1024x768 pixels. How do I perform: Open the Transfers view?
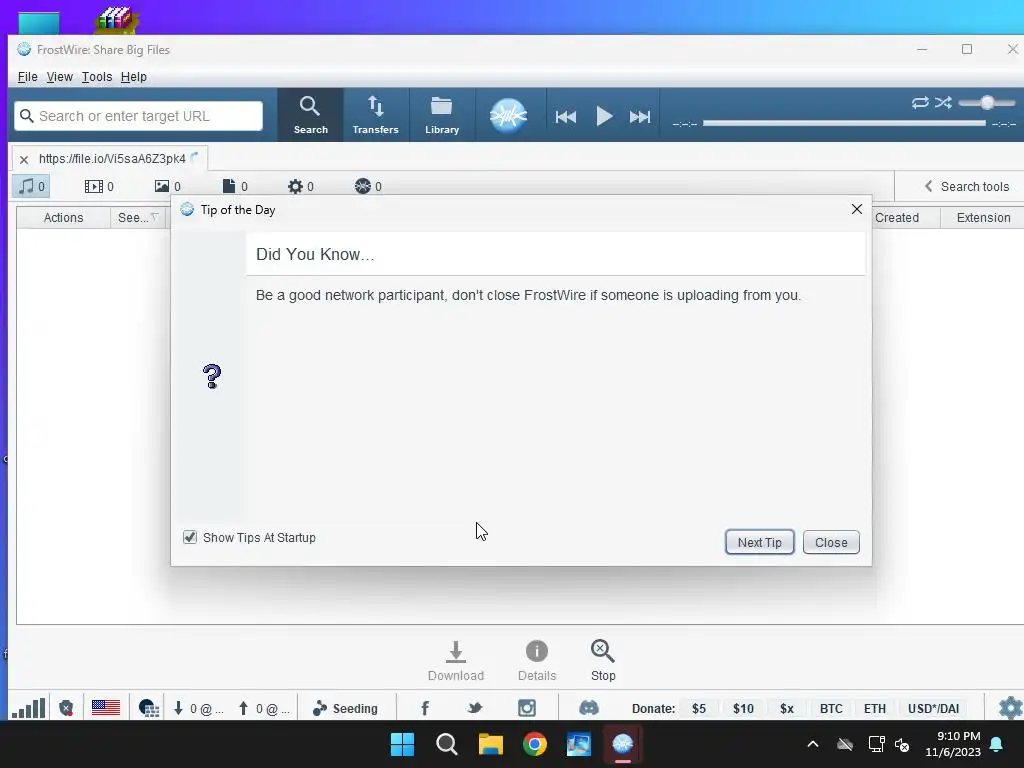pos(376,115)
